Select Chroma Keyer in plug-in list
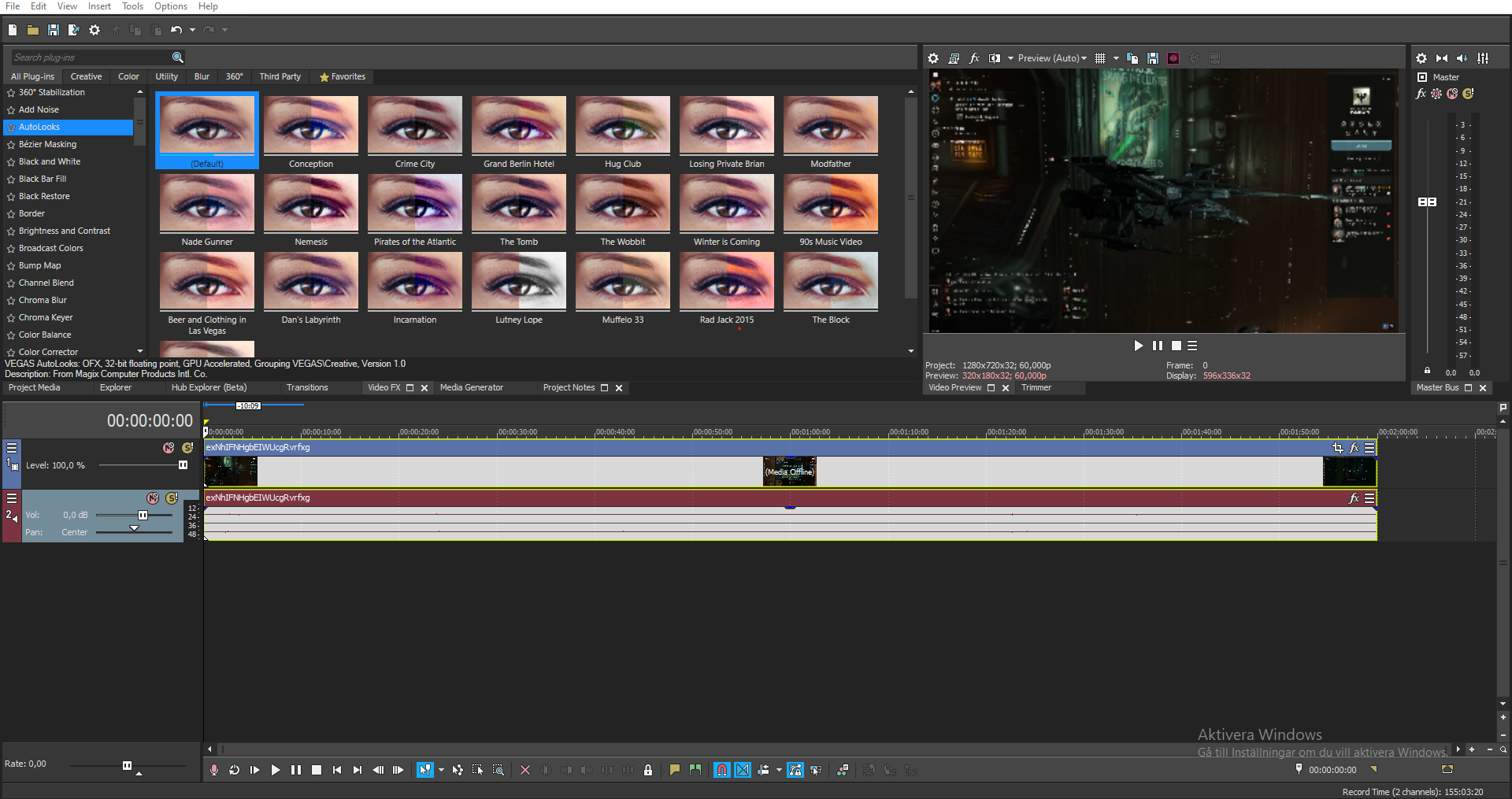This screenshot has width=1512, height=799. [46, 317]
